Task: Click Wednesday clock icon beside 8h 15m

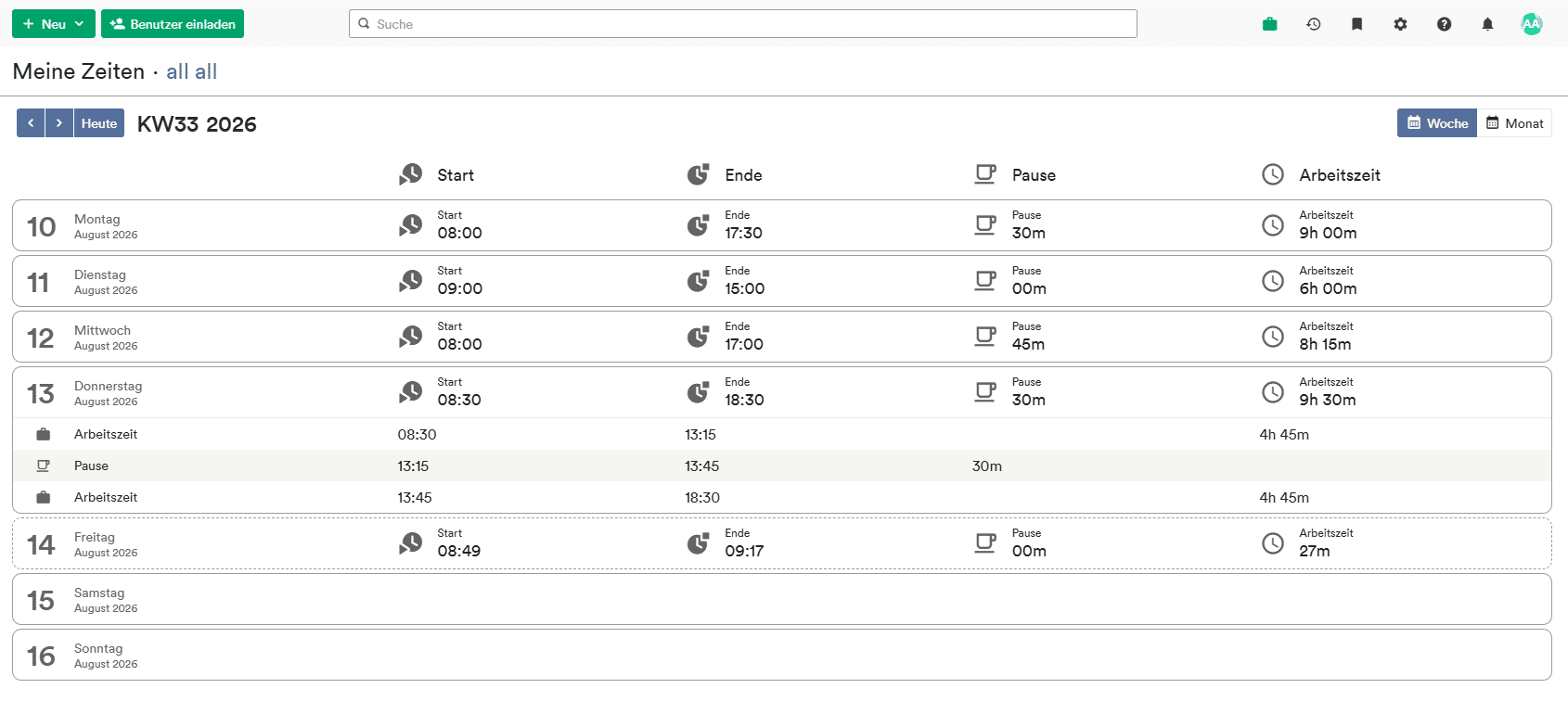Action: pos(1273,337)
